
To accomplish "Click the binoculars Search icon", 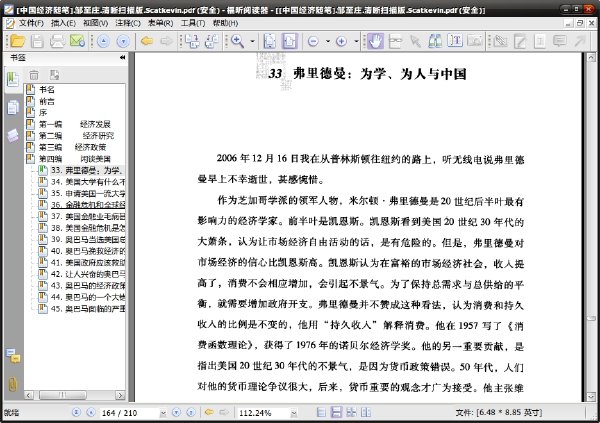I will tap(435, 41).
